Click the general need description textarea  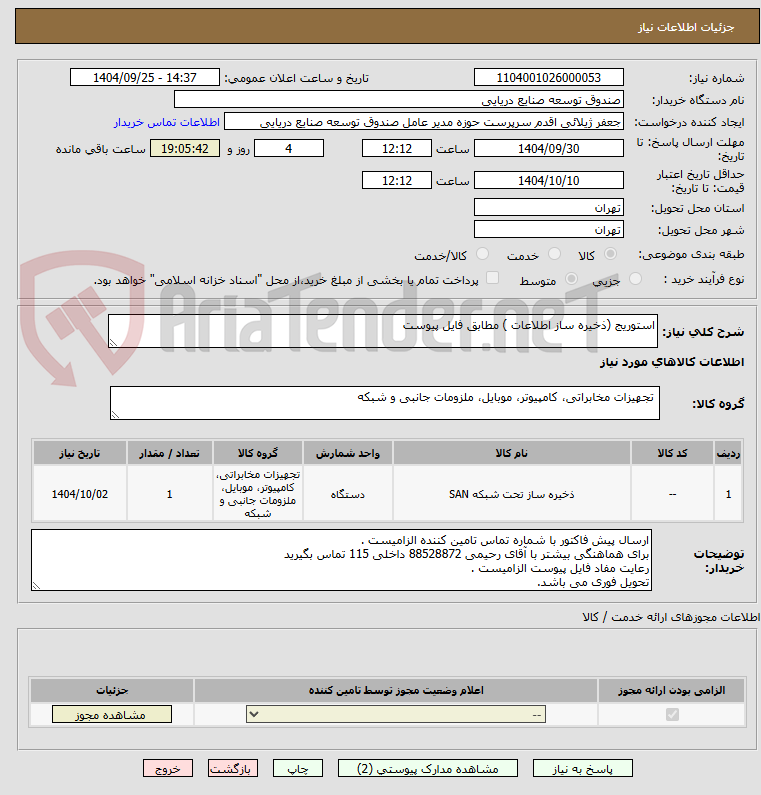click(383, 331)
